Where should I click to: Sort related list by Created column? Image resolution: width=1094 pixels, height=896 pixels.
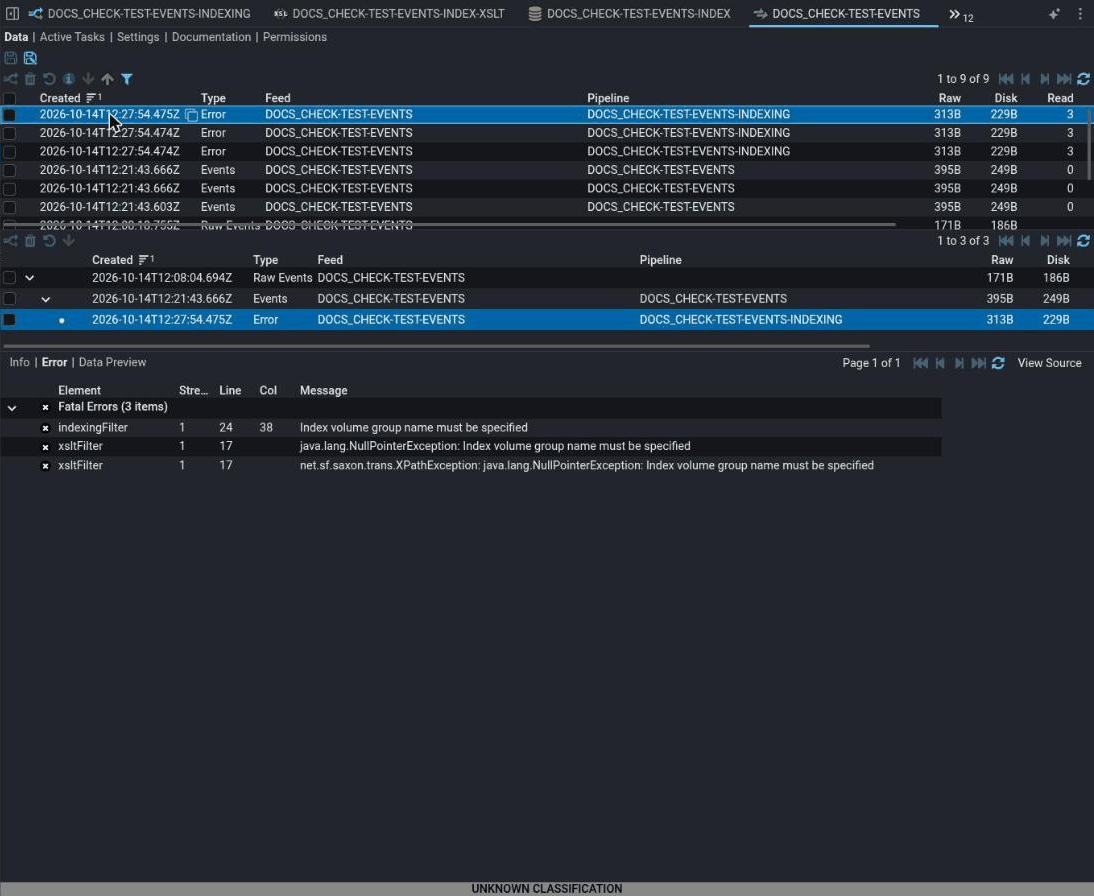112,260
